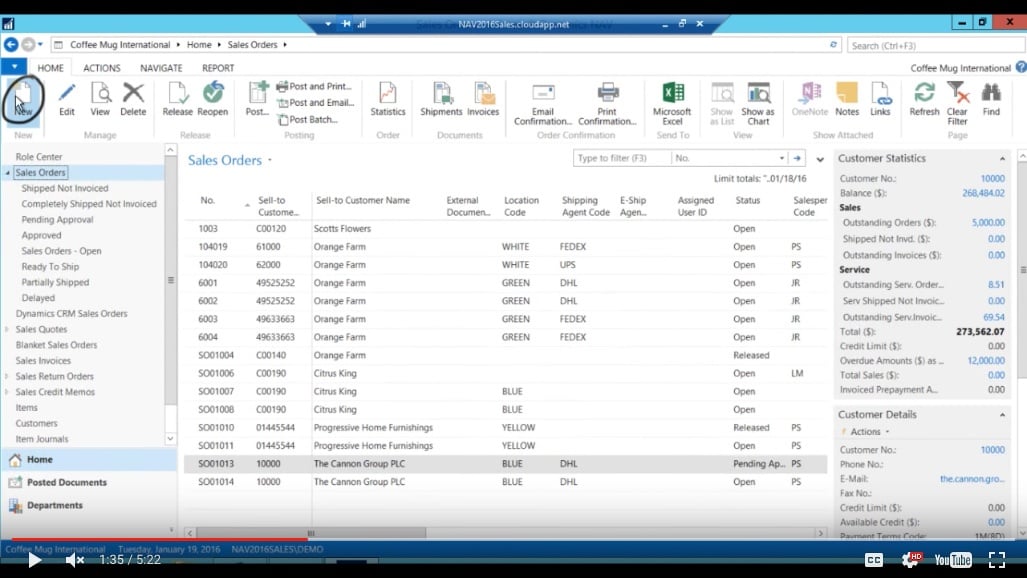Send list to Microsoft Excel
Image resolution: width=1027 pixels, height=578 pixels.
673,104
